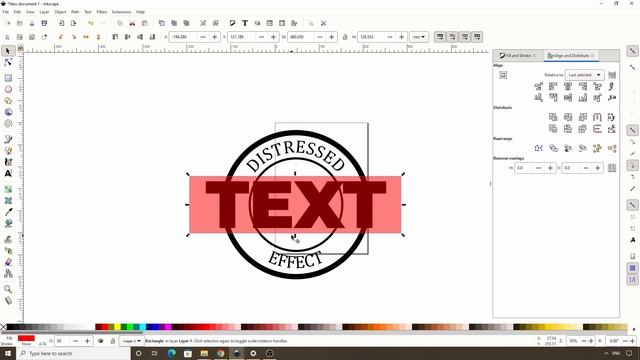This screenshot has width=640, height=360.
Task: Select the Rectangle tool
Action: (8, 78)
